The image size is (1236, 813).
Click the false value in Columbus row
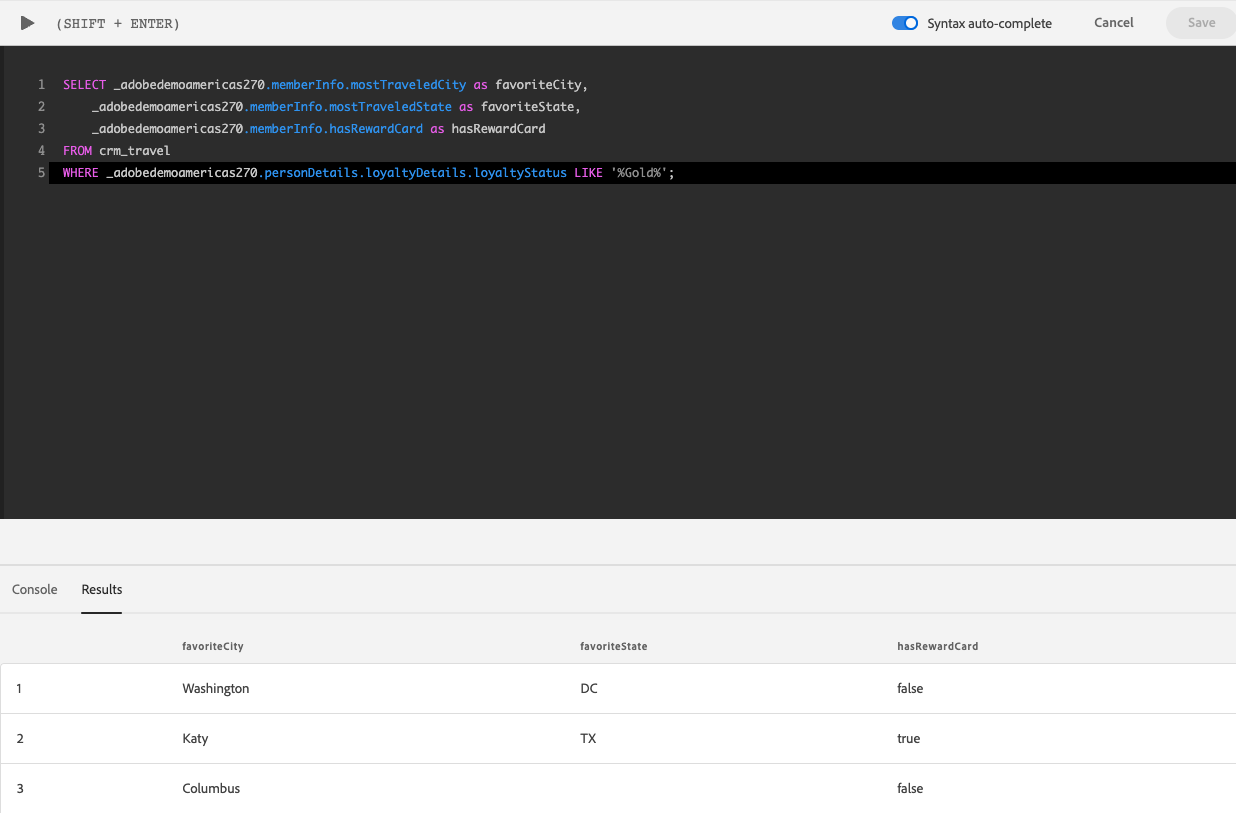pos(910,788)
